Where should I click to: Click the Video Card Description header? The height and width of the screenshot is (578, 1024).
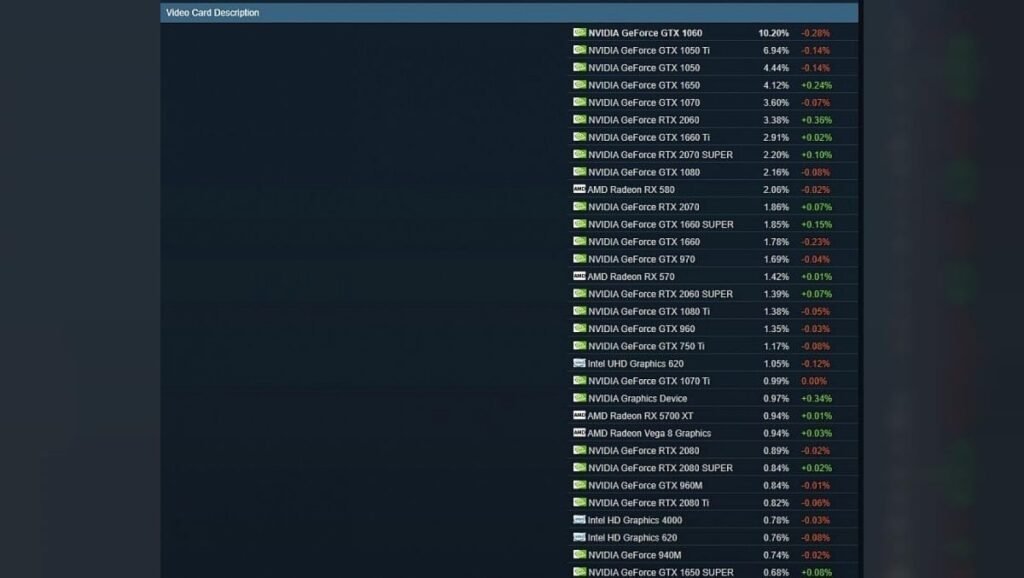coord(509,12)
